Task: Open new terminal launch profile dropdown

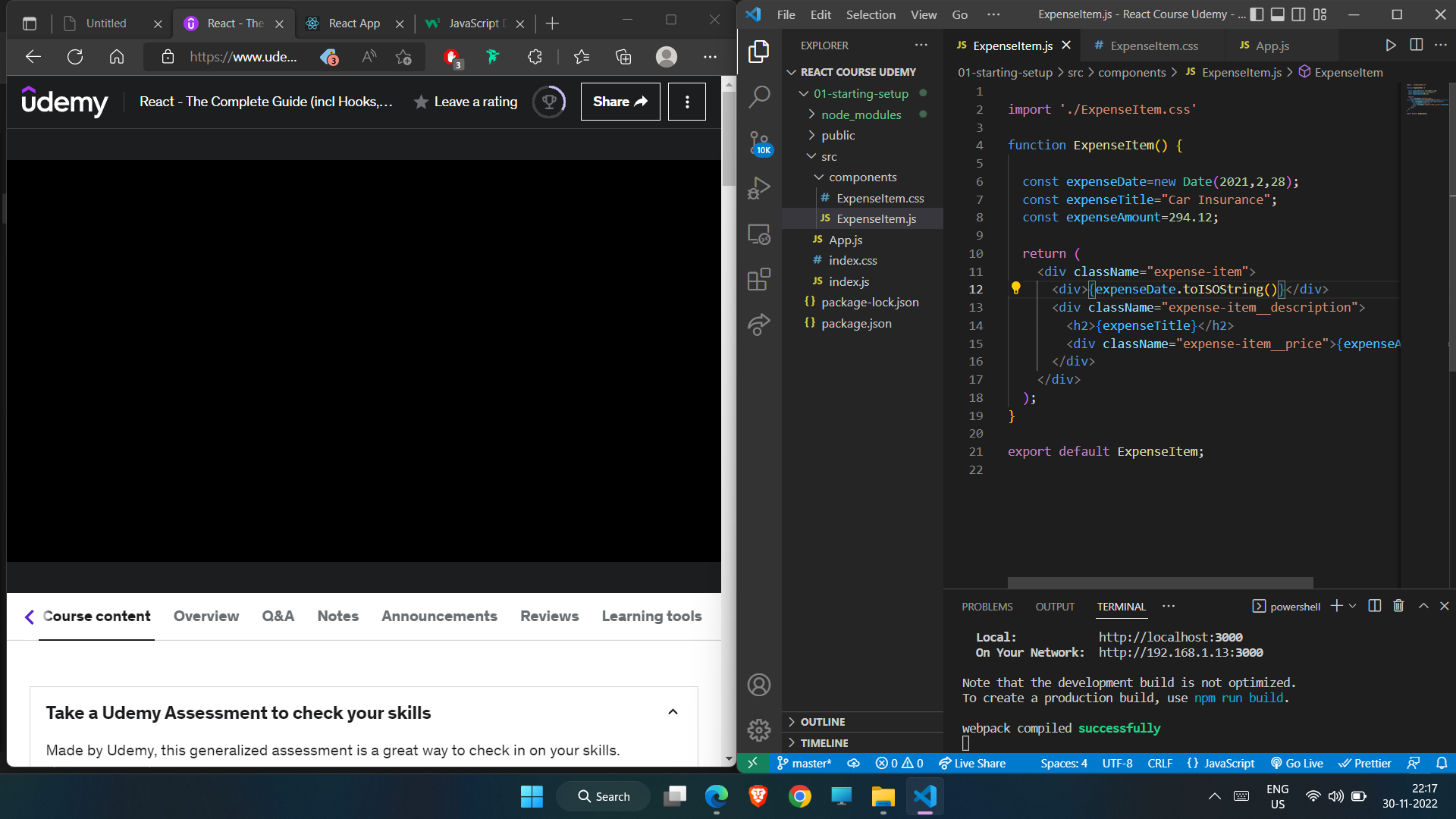Action: 1353,606
